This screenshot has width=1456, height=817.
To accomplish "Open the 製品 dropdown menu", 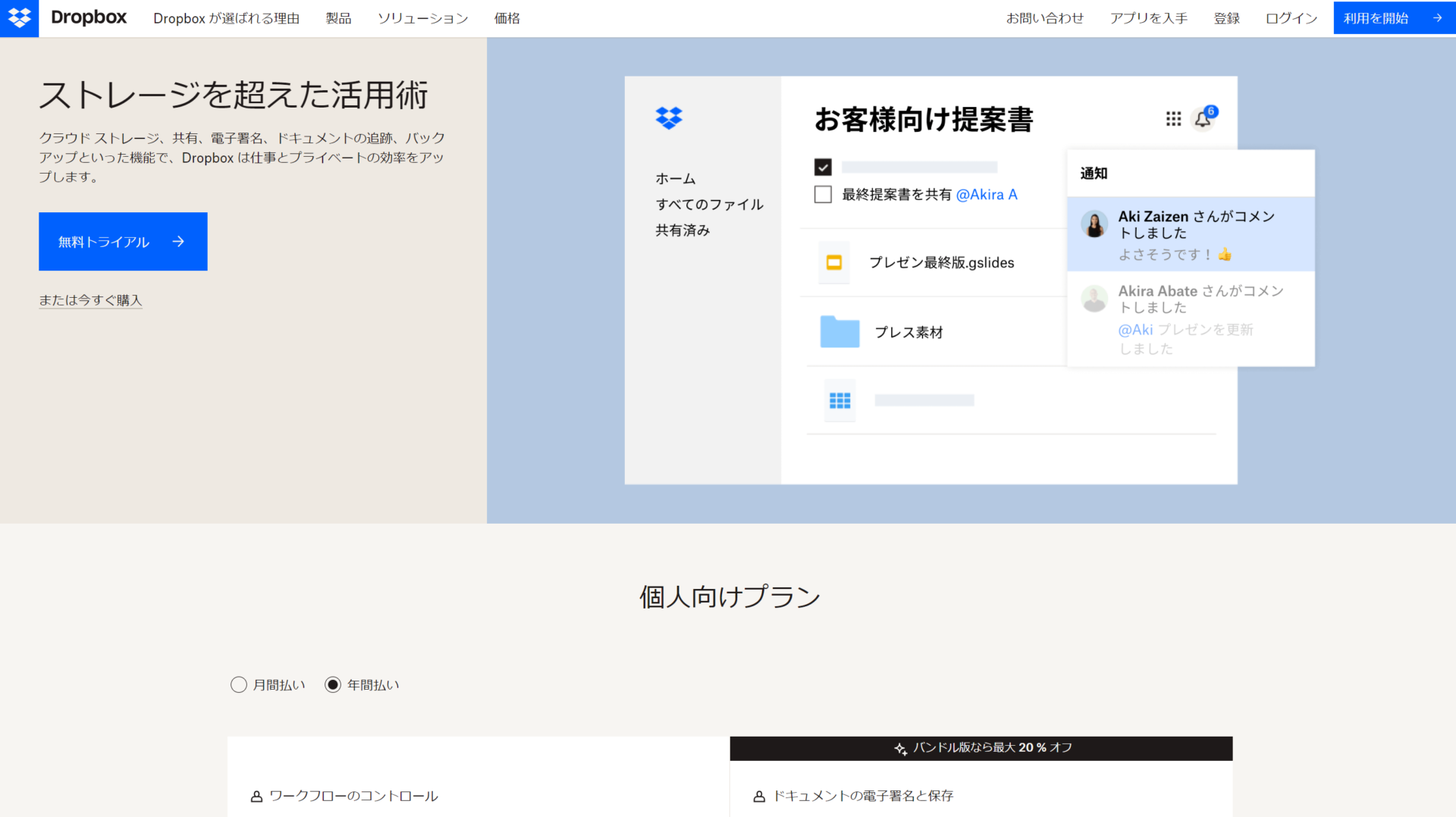I will click(338, 18).
